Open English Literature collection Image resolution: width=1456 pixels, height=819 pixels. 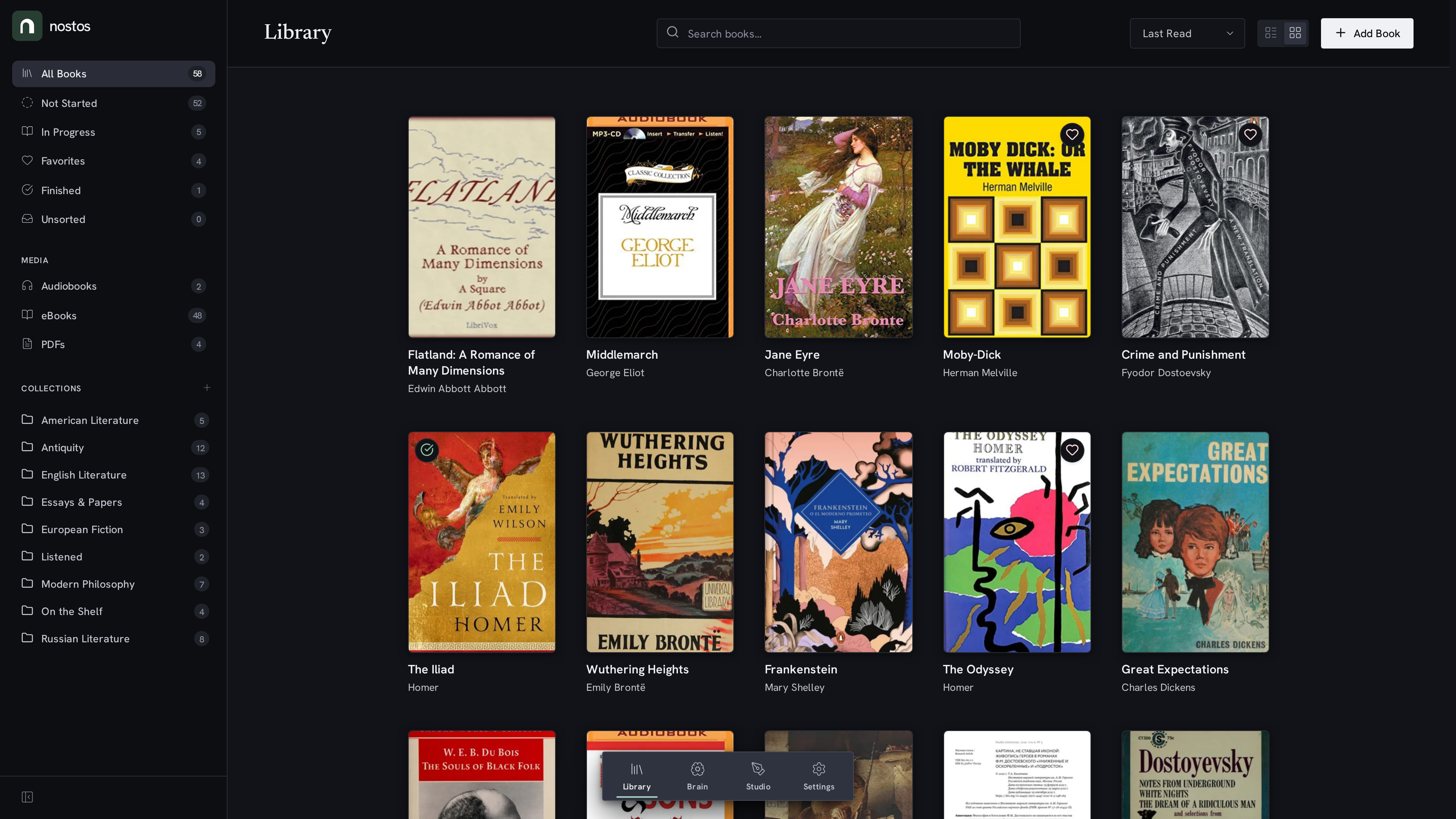(114, 475)
